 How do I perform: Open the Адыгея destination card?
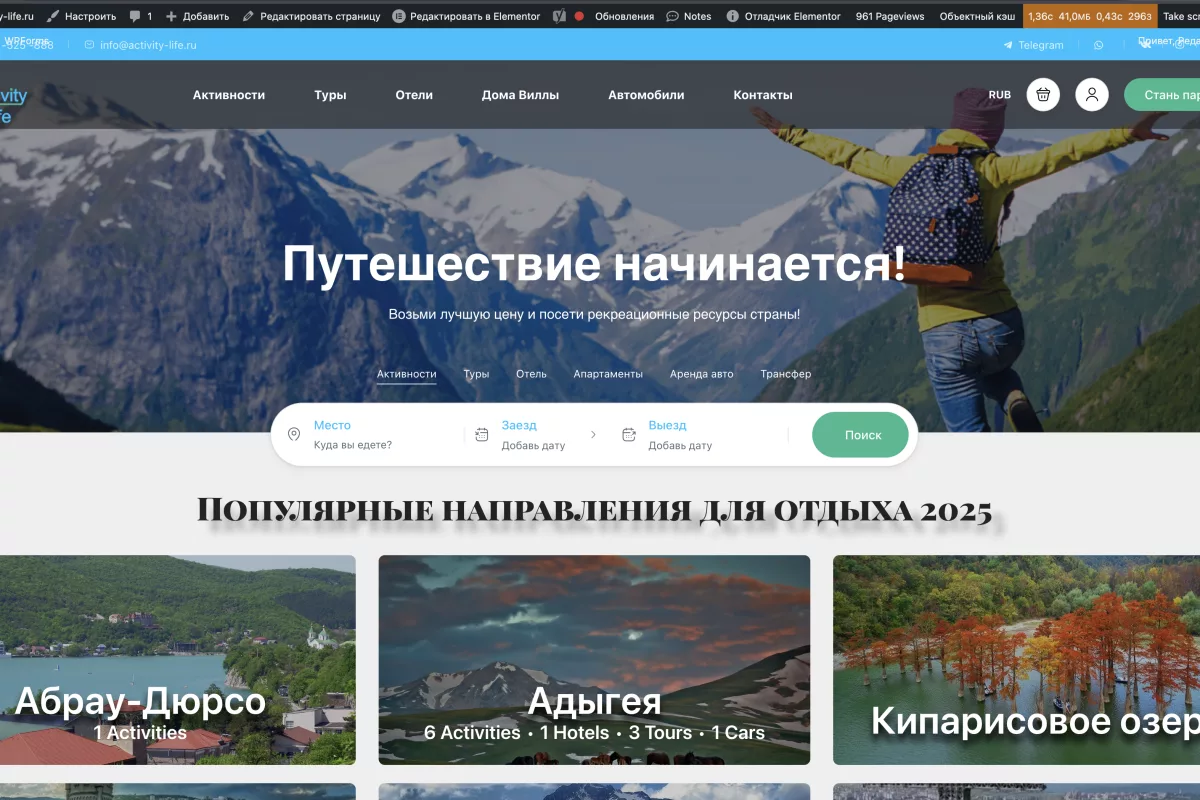(x=594, y=660)
